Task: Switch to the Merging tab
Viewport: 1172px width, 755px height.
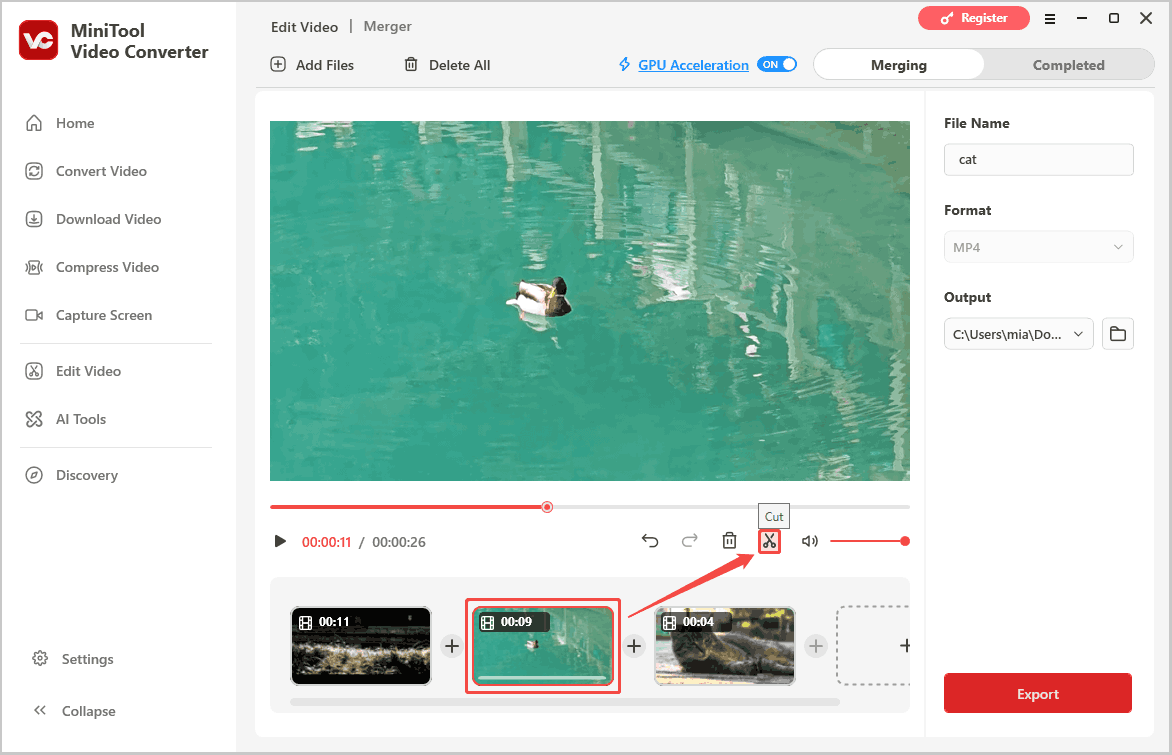Action: [x=898, y=65]
